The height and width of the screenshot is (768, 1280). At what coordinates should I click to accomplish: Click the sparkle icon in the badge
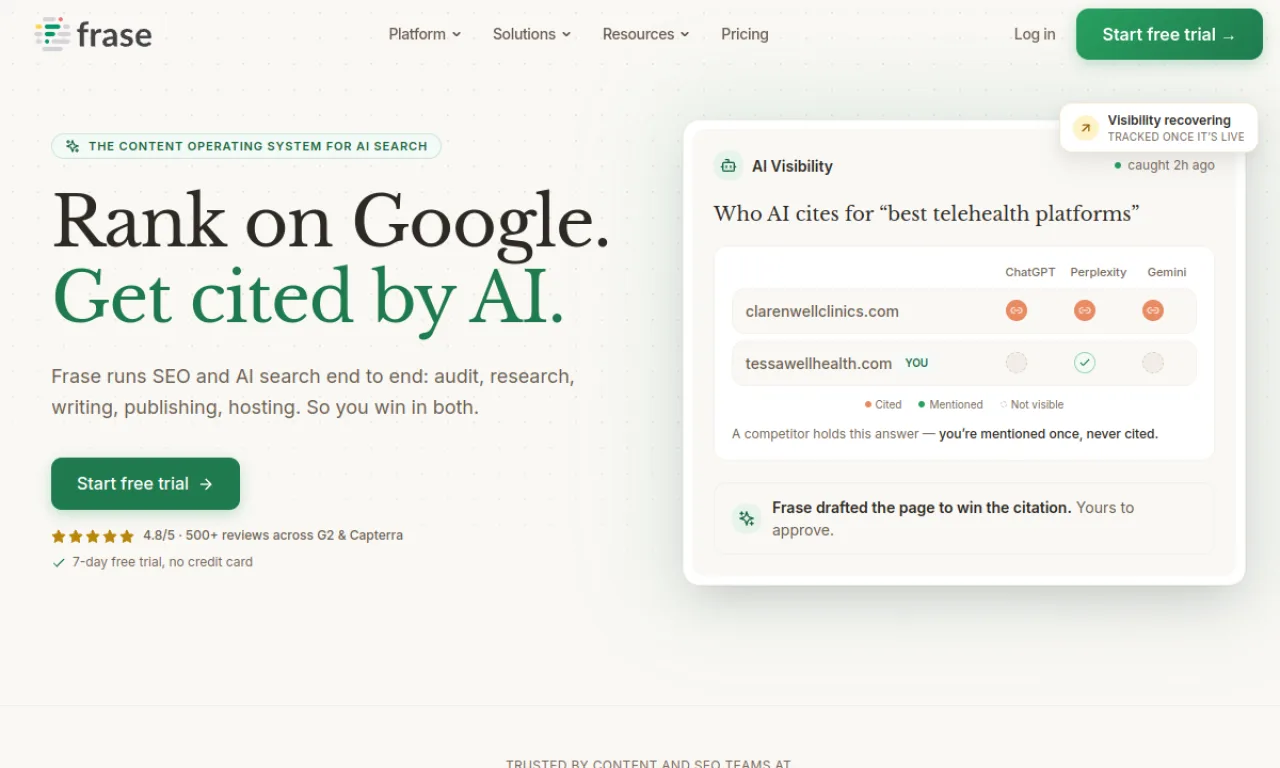tap(72, 146)
